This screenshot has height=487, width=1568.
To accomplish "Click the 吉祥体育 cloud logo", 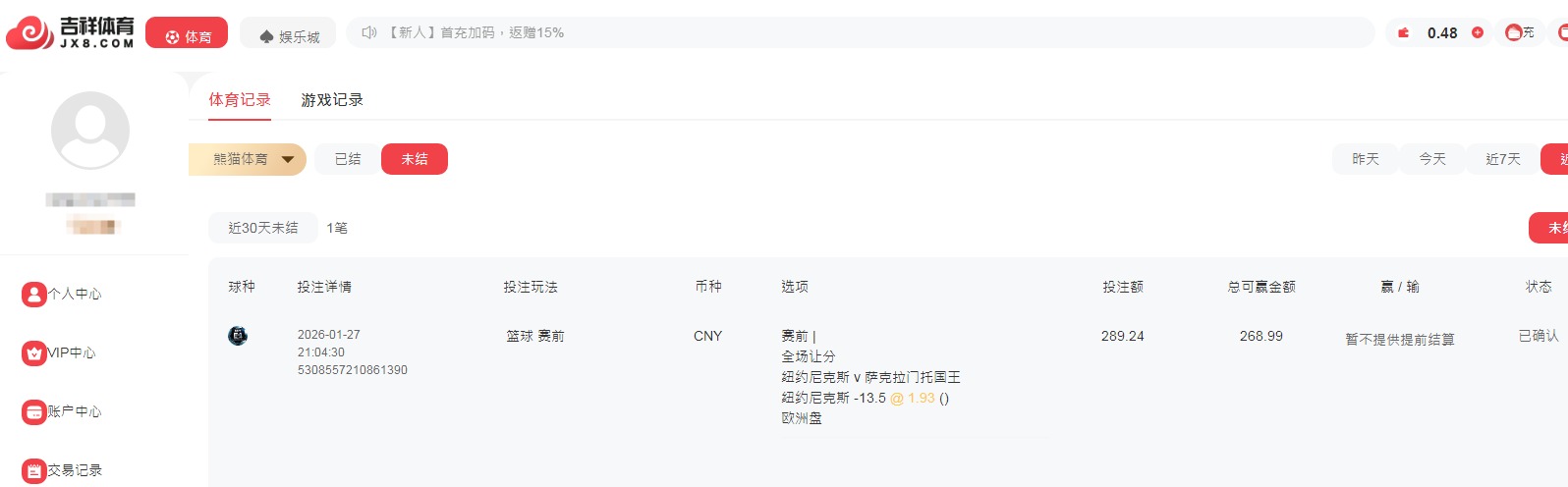I will pos(29,33).
